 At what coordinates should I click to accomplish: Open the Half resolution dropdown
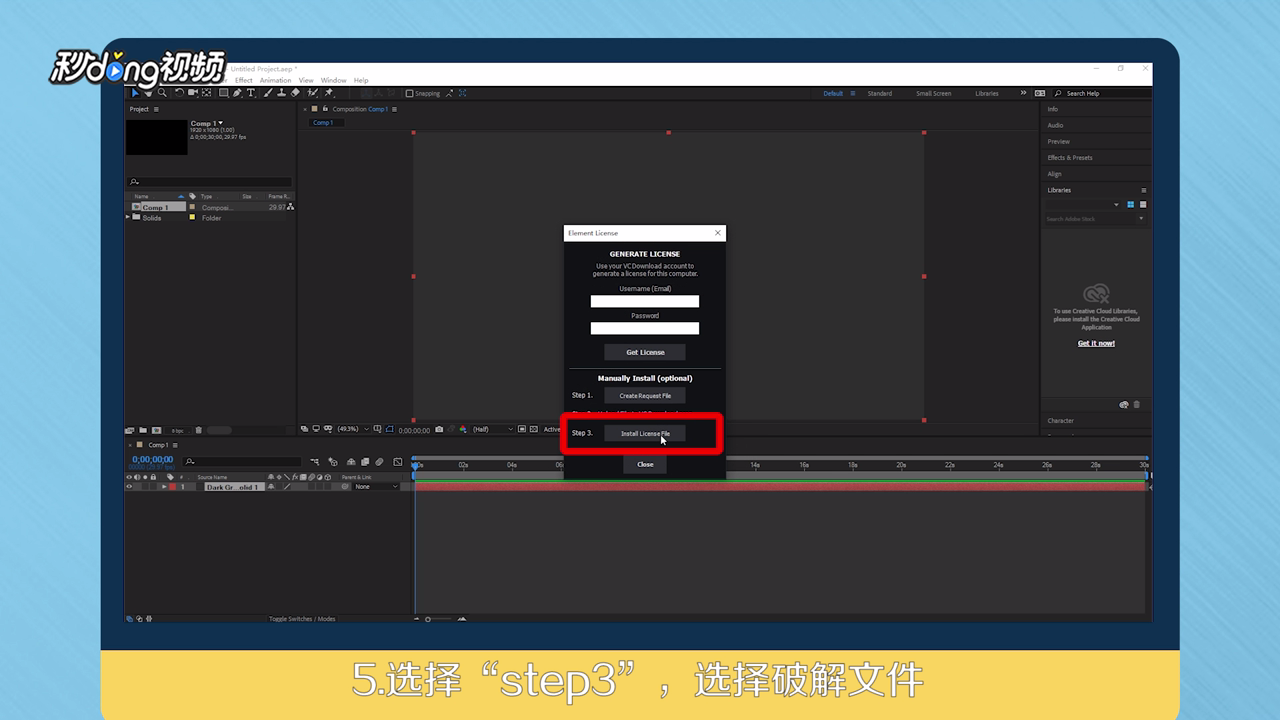(492, 429)
